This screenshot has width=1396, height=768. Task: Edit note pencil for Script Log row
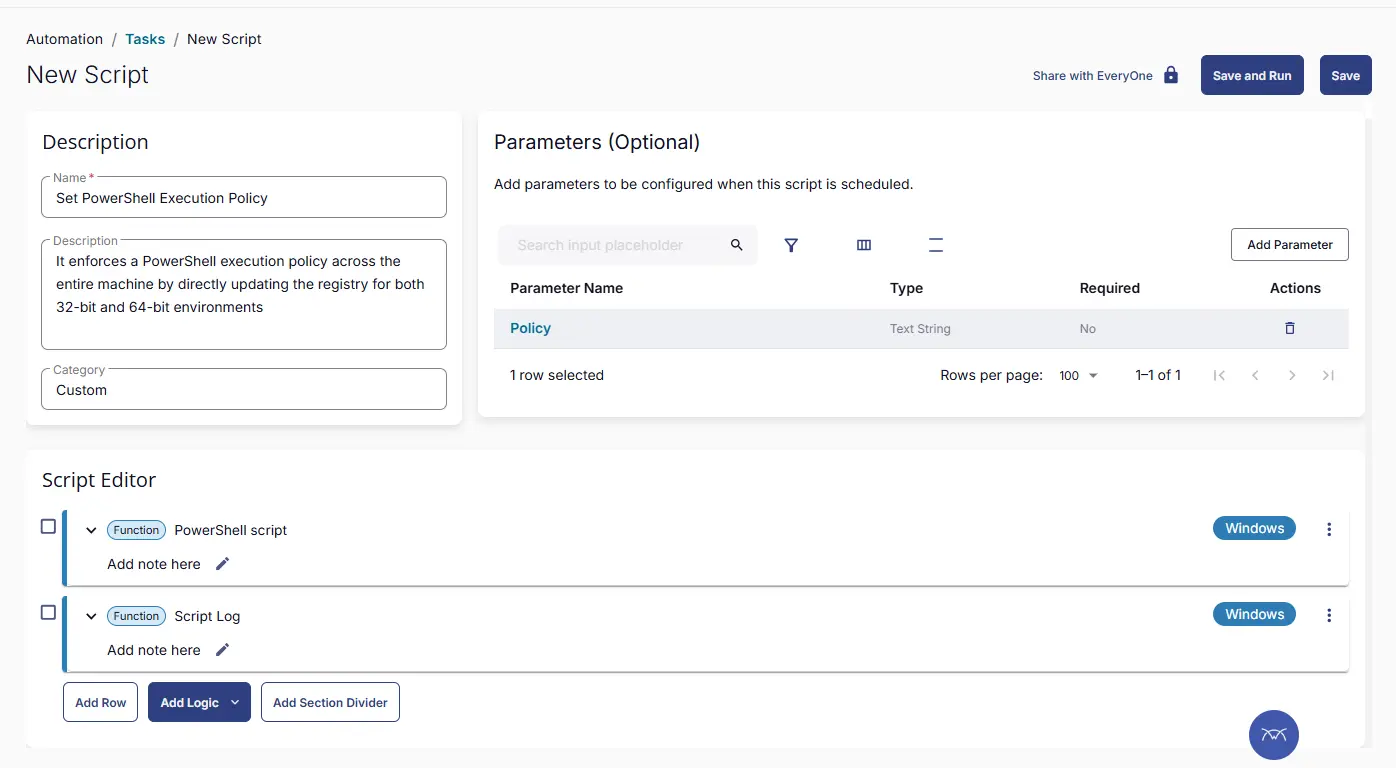[223, 650]
